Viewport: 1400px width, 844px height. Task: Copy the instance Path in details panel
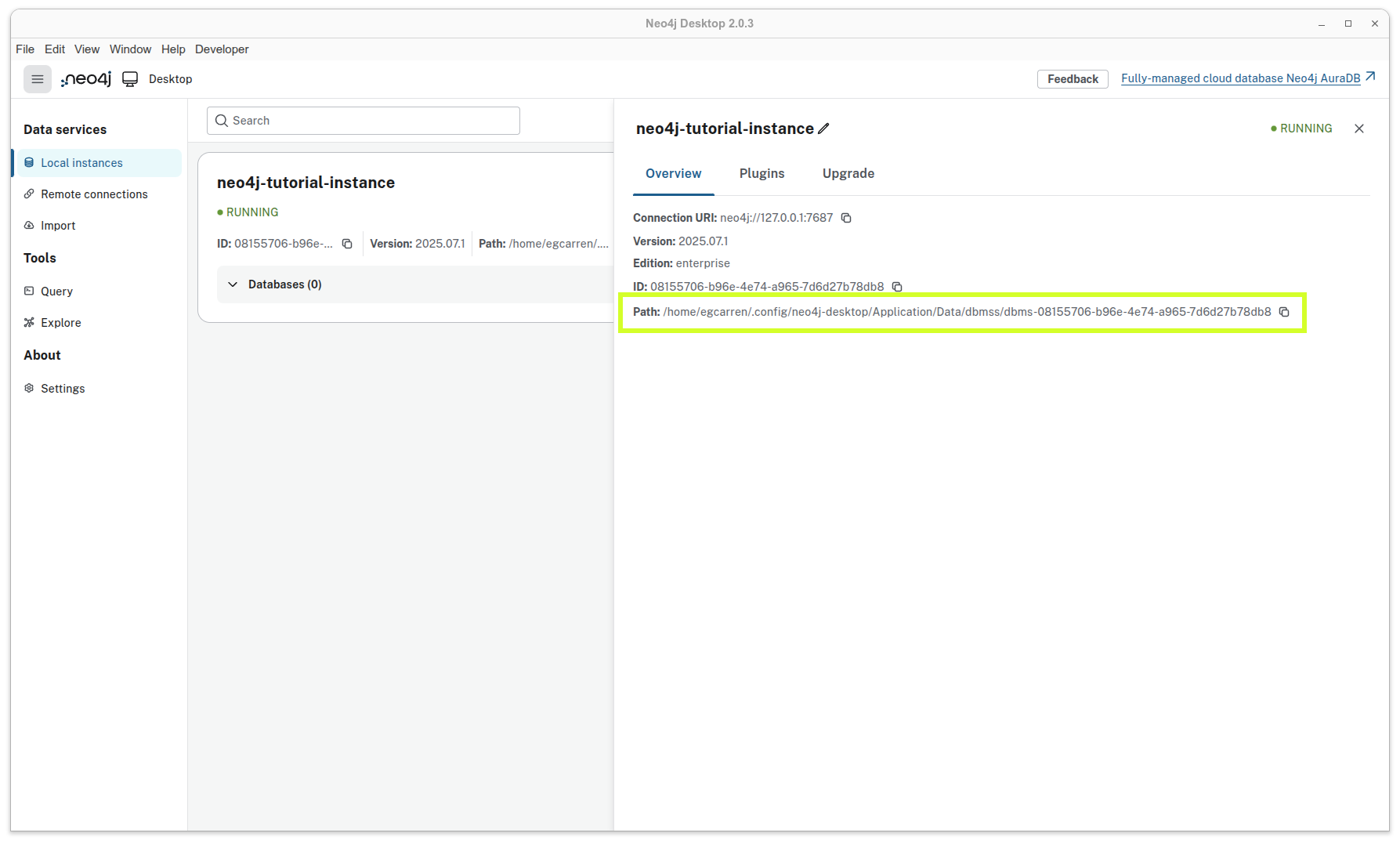[1284, 312]
